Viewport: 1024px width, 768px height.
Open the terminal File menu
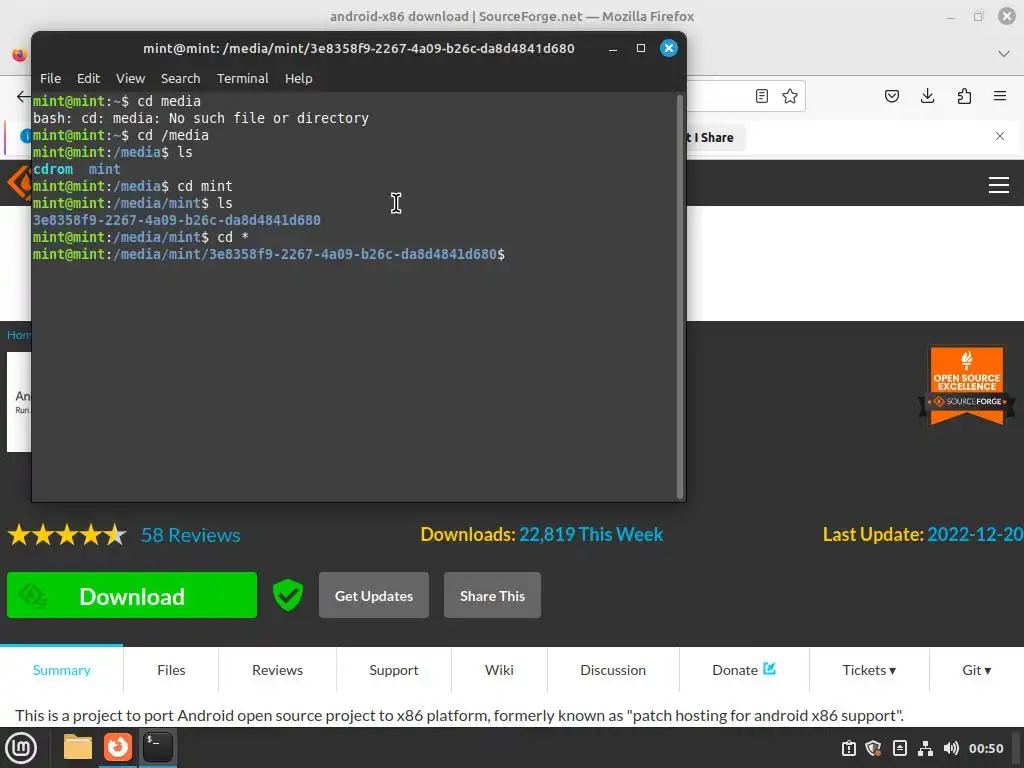coord(50,78)
